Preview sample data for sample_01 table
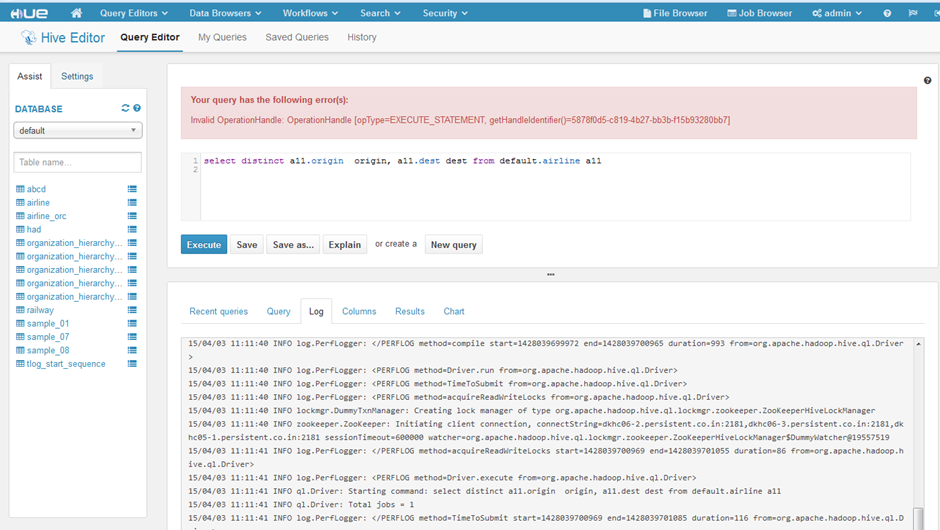 click(132, 323)
